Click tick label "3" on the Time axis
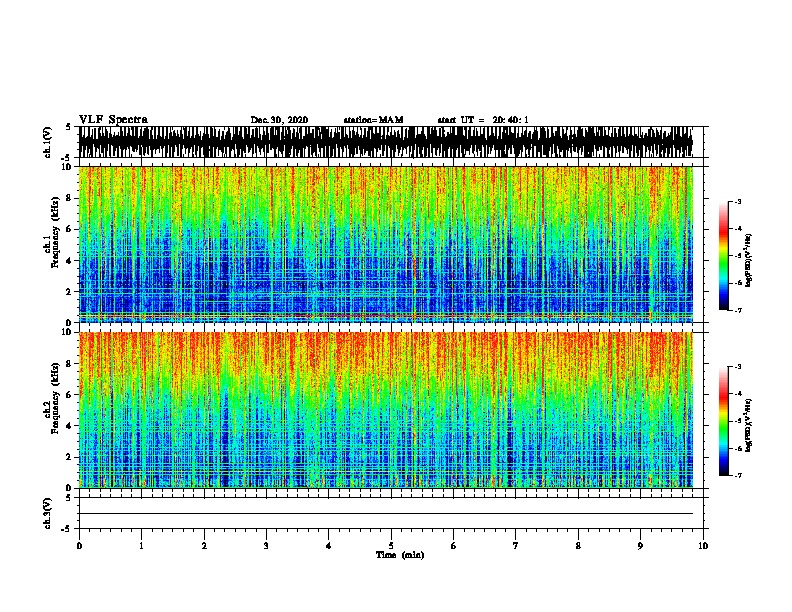This screenshot has height=612, width=792. click(266, 546)
